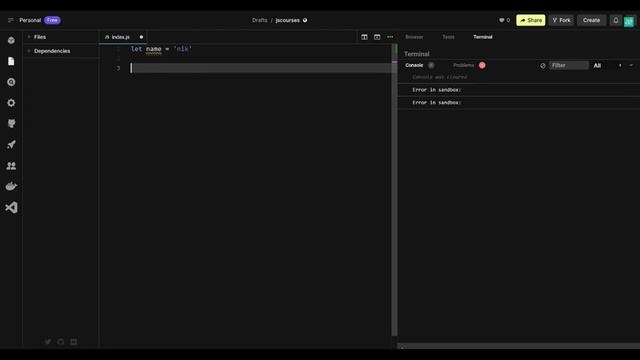Click the Free plan badge
Viewport: 640px width, 360px height.
[x=52, y=20]
